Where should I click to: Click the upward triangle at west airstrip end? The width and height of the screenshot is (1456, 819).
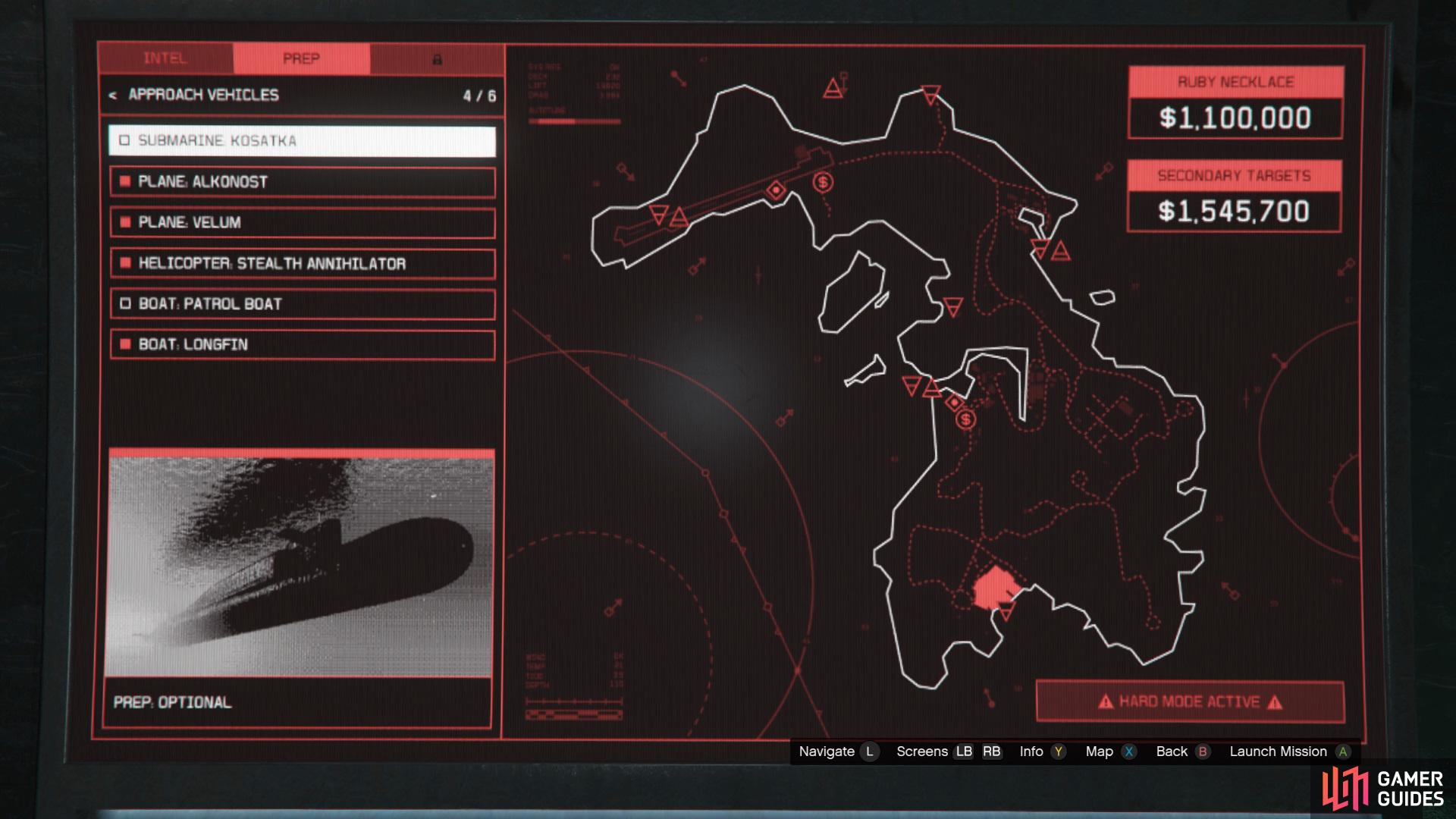(x=679, y=218)
